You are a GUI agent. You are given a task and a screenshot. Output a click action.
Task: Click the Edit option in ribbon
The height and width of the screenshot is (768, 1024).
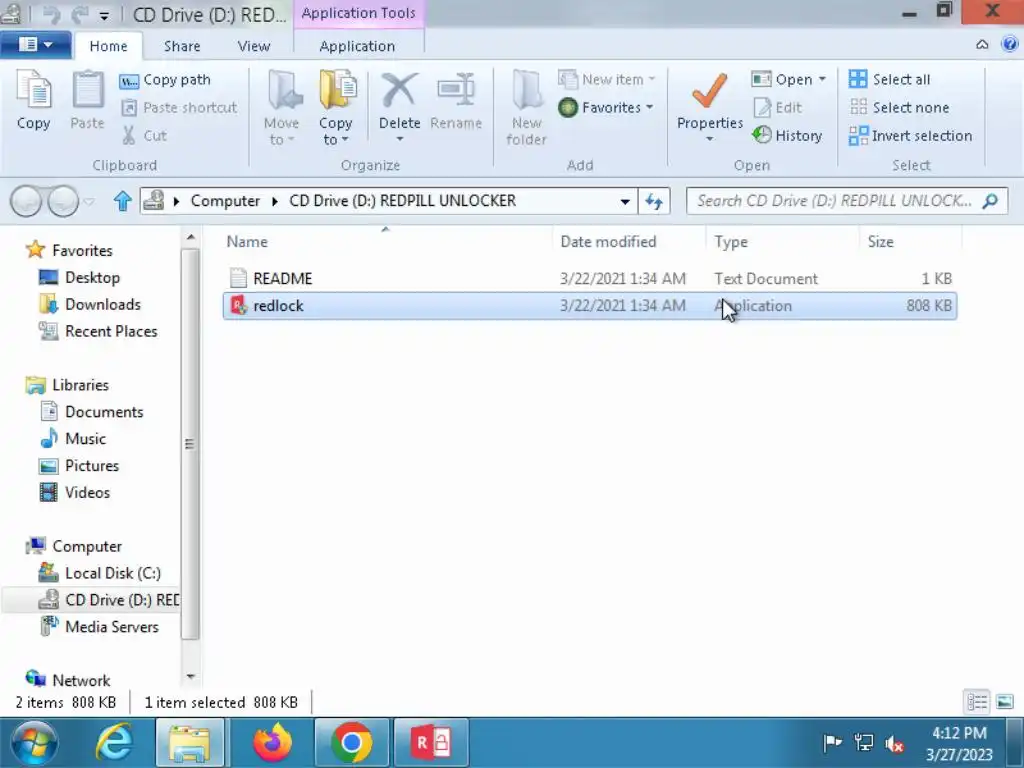(777, 108)
